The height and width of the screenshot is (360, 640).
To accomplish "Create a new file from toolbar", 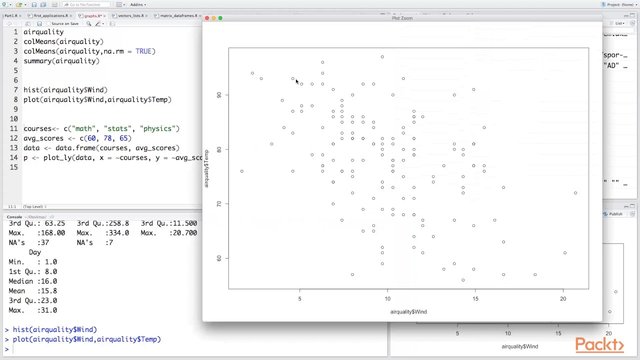I will [4, 4].
